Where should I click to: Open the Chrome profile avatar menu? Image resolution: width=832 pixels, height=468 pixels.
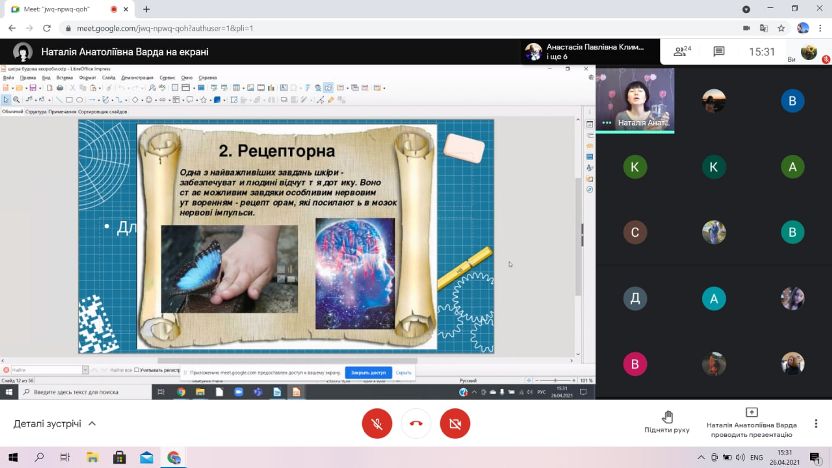(x=803, y=28)
